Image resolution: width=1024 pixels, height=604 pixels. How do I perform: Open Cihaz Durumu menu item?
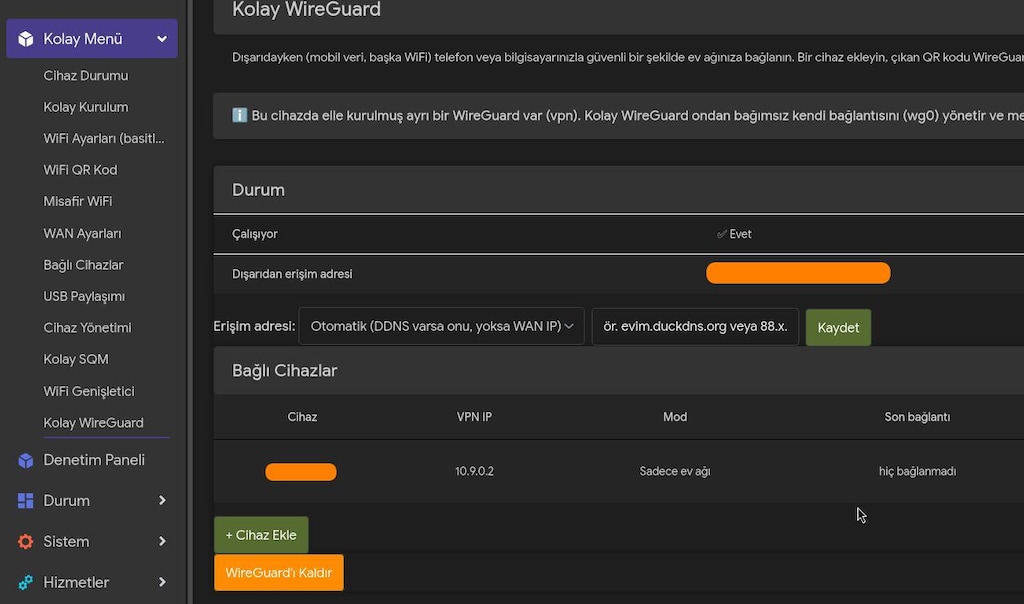tap(86, 76)
